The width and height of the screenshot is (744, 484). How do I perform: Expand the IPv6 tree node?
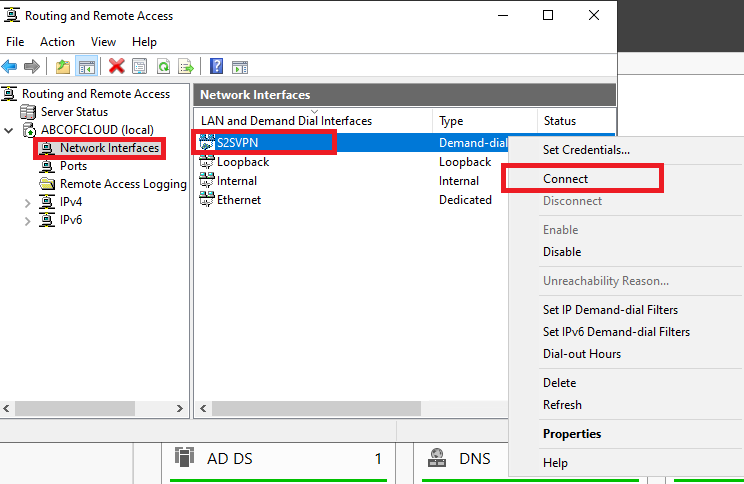(28, 220)
